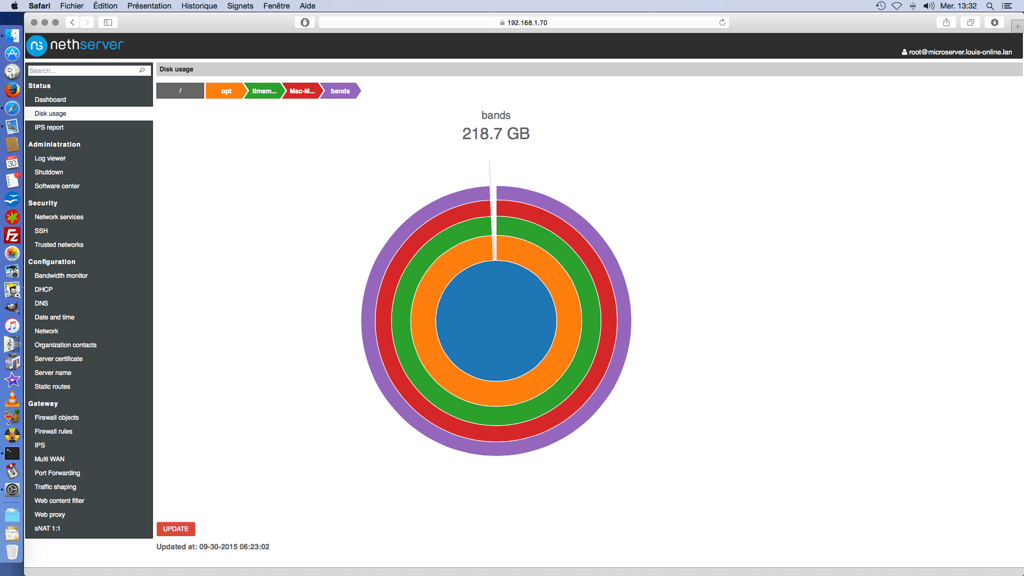Viewport: 1024px width, 576px height.
Task: Show all tabs overview icon
Action: 970,22
